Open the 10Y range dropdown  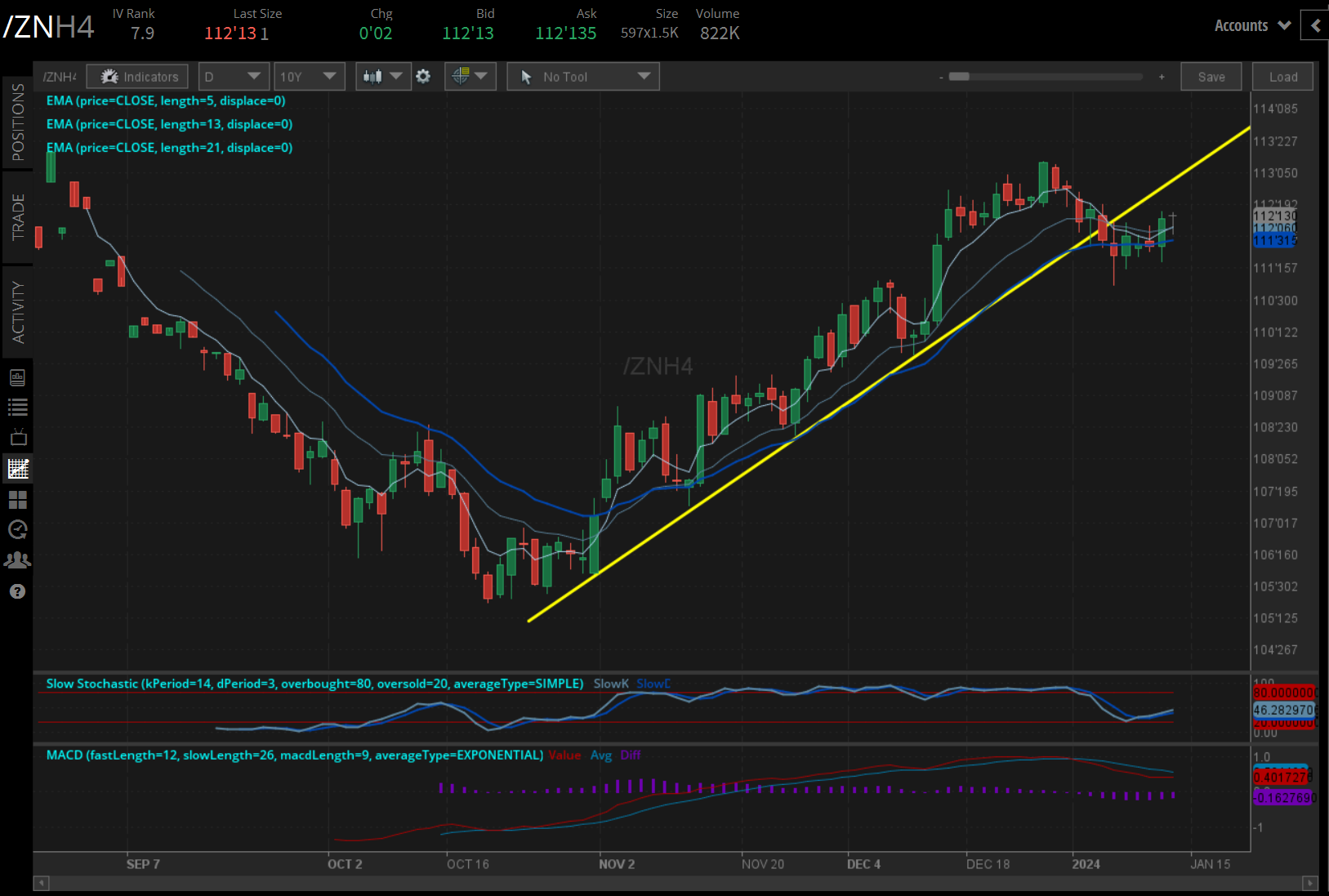pos(309,77)
